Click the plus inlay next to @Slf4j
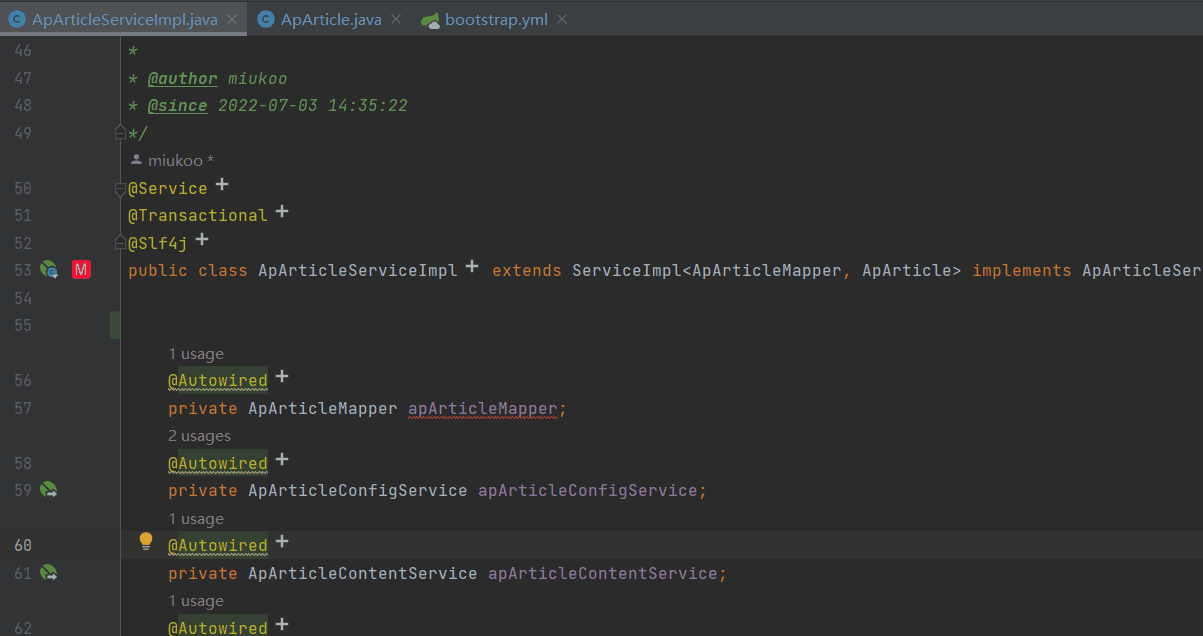Screen dimensions: 1203x636 coord(202,239)
